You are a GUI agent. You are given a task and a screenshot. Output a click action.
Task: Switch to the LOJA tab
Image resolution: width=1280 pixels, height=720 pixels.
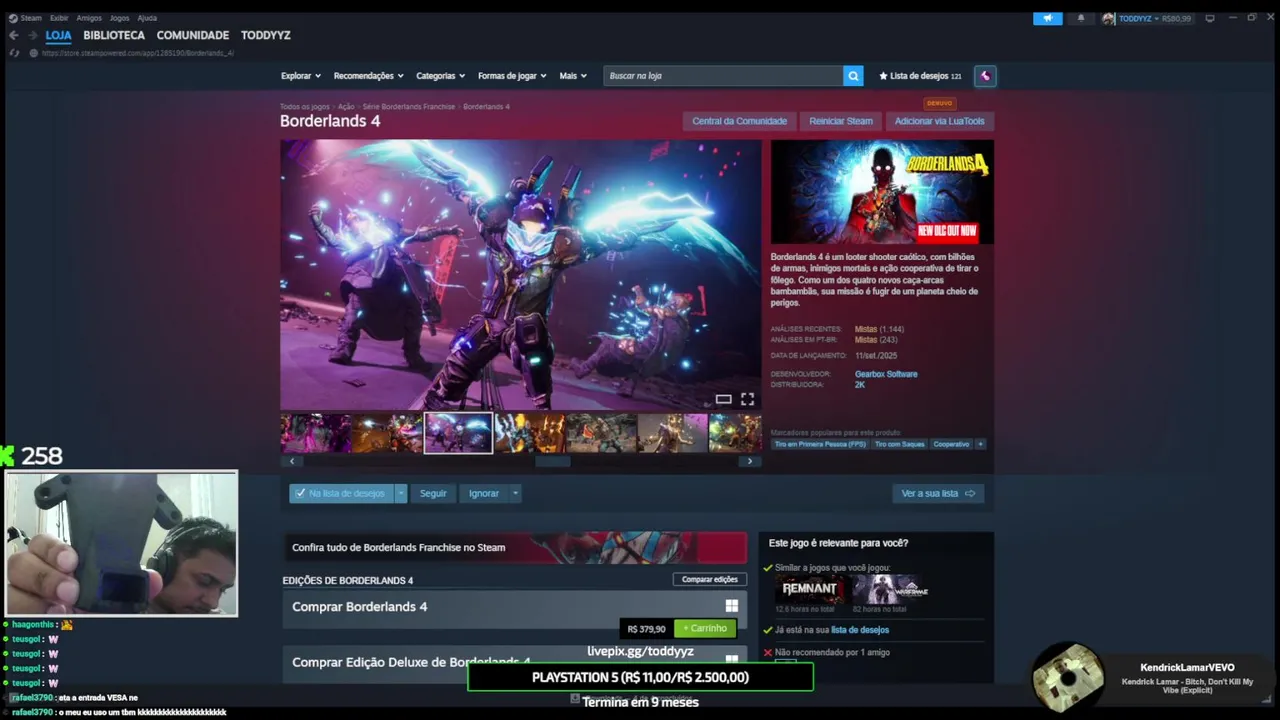tap(58, 35)
